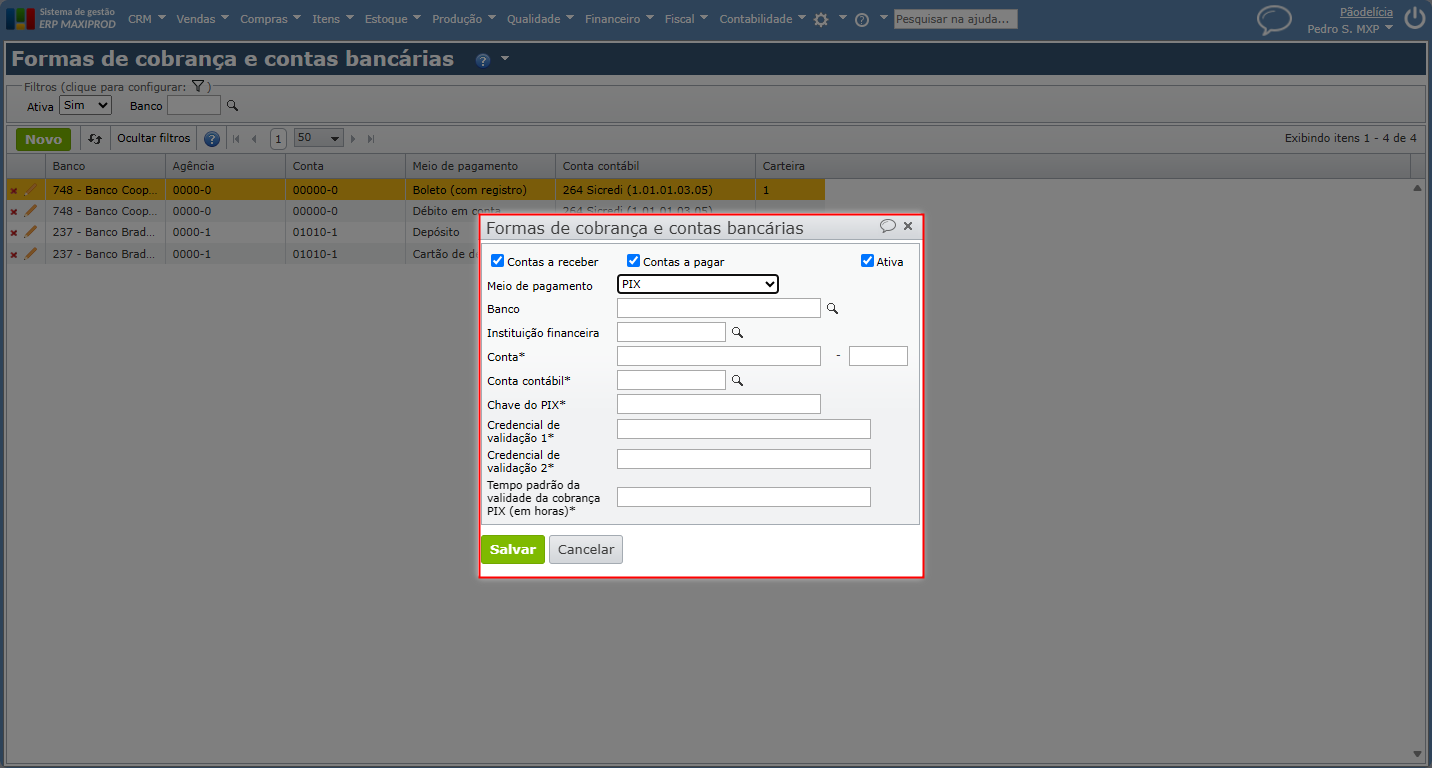Click Ocultar filtros to hide the filters
This screenshot has height=768, width=1432.
[153, 139]
